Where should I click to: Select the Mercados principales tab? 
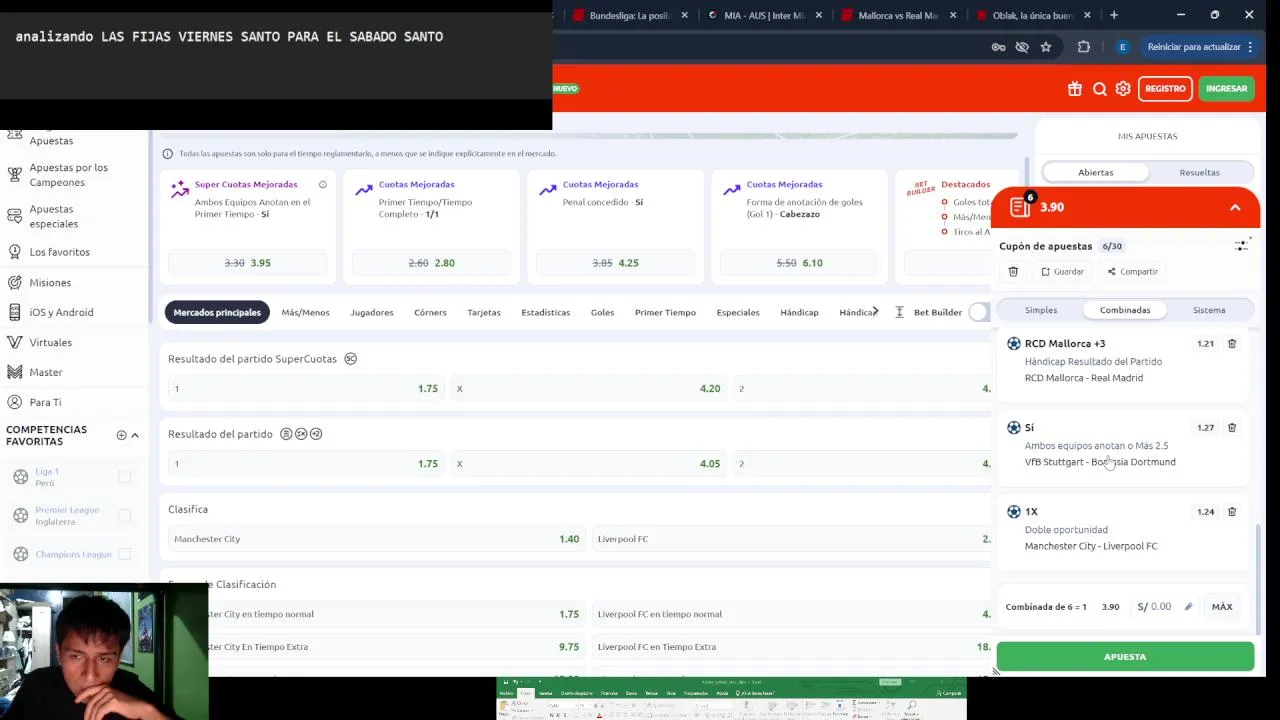pyautogui.click(x=217, y=312)
